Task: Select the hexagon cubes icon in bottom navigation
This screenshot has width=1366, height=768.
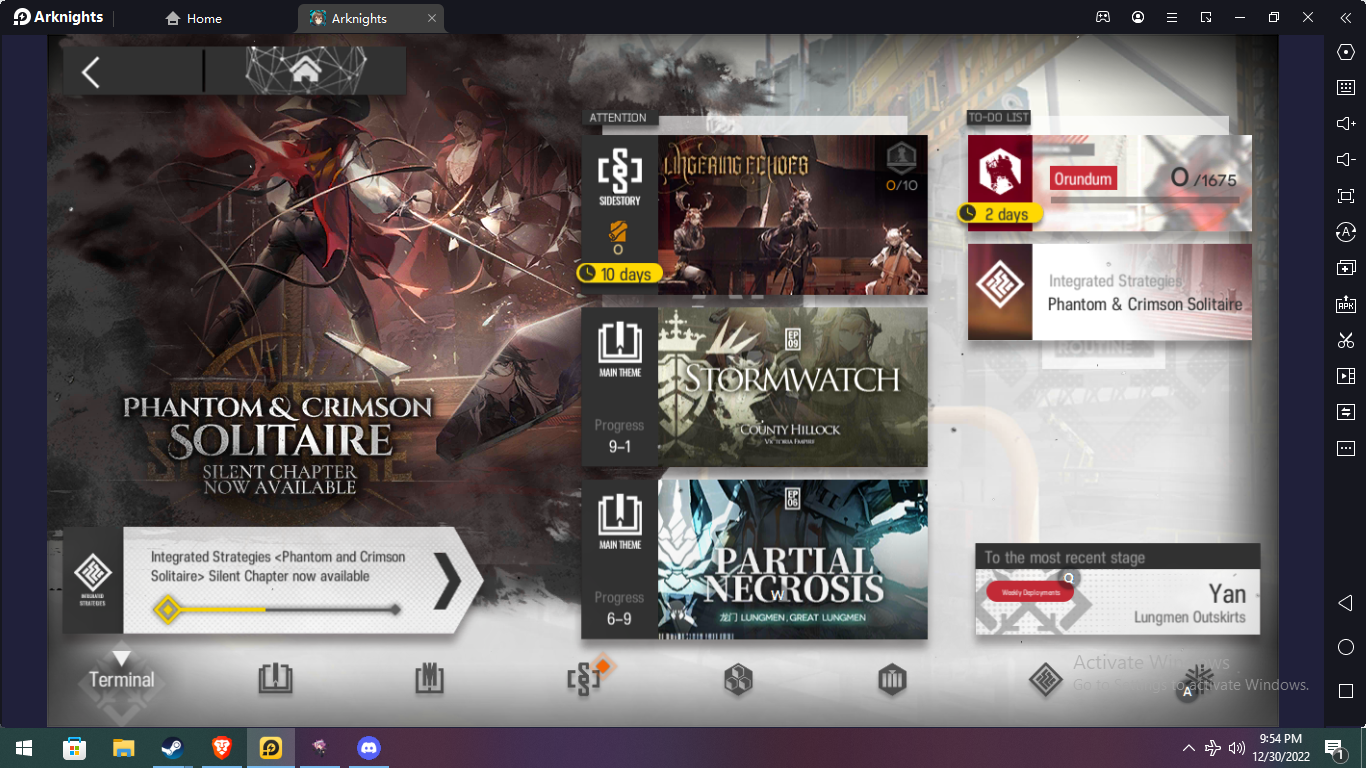Action: pos(738,680)
